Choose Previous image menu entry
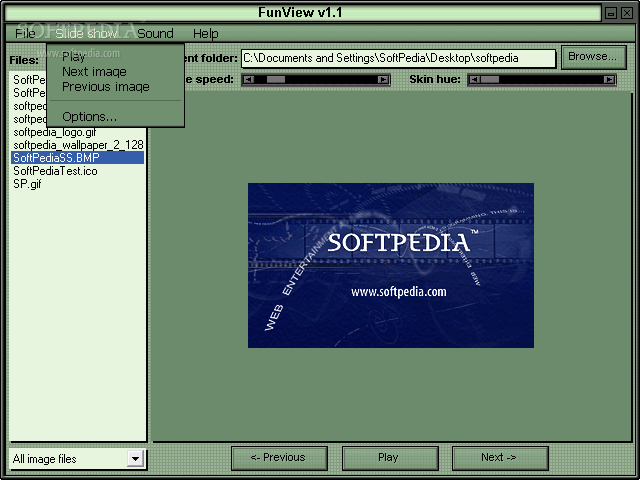The image size is (640, 480). coord(106,87)
